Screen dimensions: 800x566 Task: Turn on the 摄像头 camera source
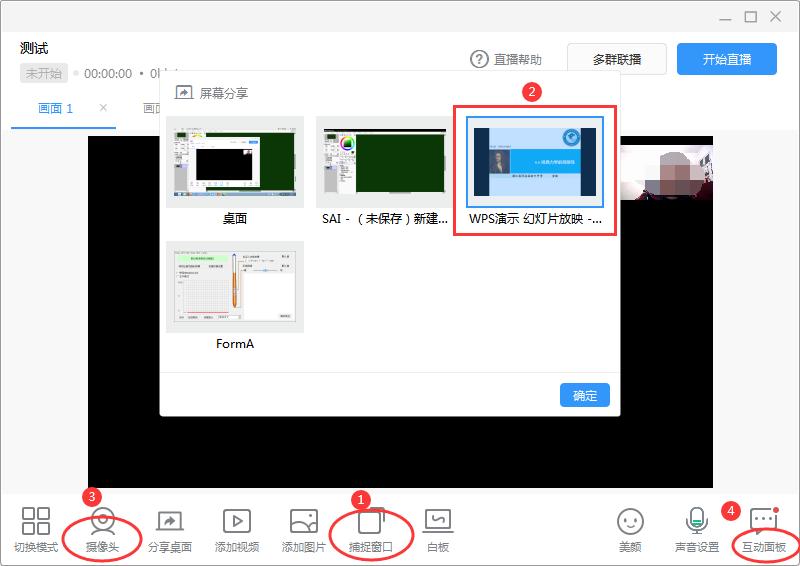click(103, 530)
